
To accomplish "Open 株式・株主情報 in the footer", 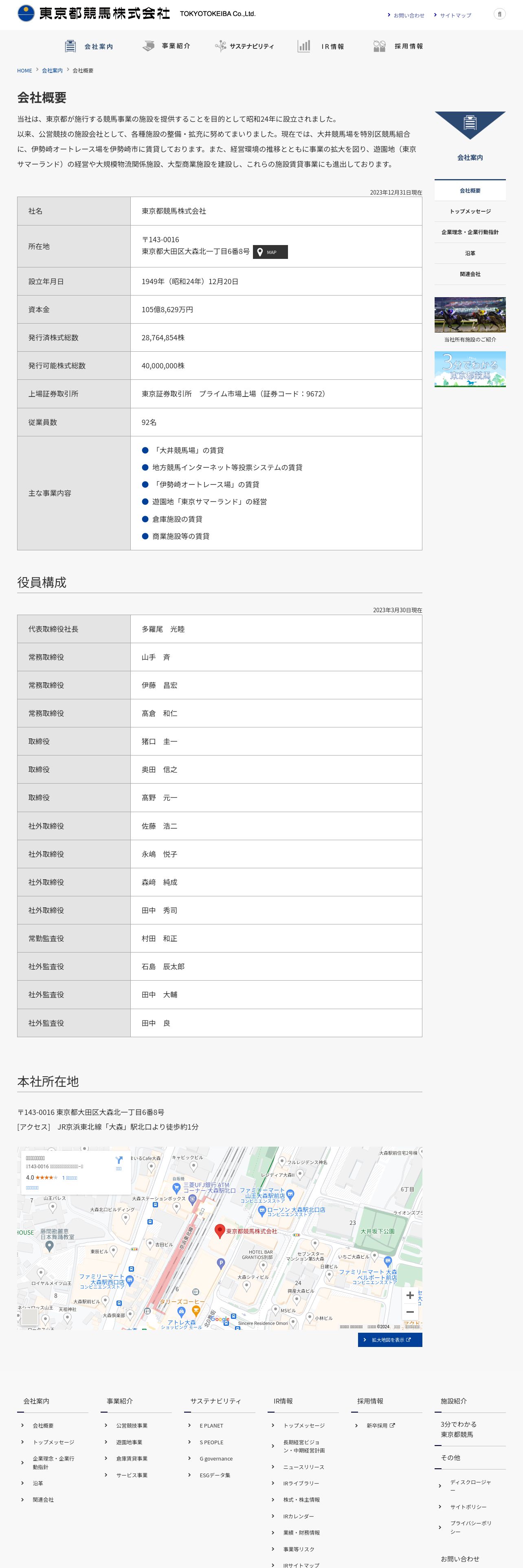I will click(x=301, y=1500).
